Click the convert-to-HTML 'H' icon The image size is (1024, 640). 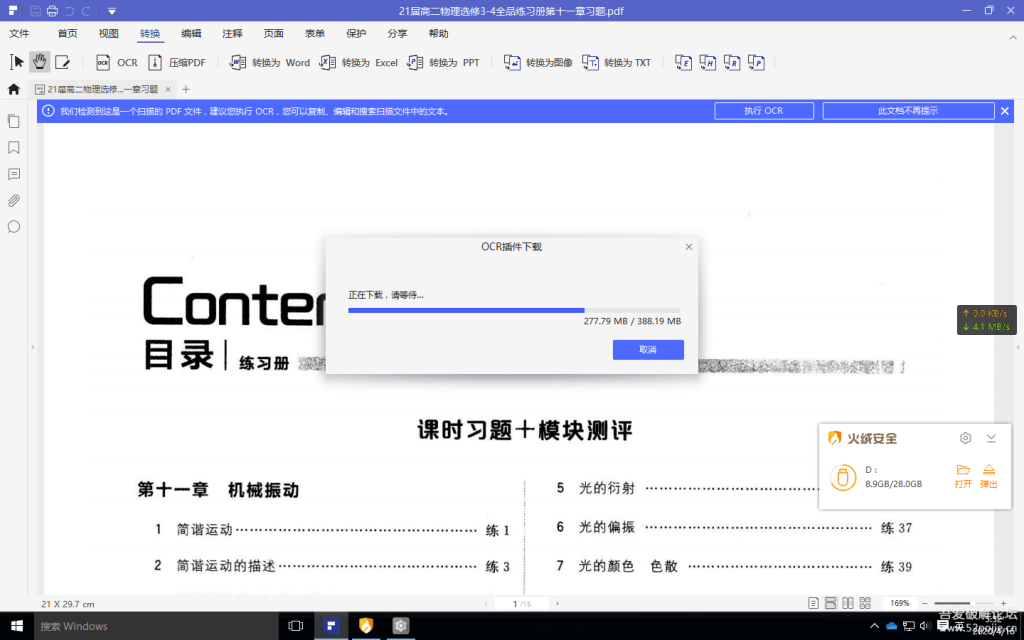coord(707,63)
